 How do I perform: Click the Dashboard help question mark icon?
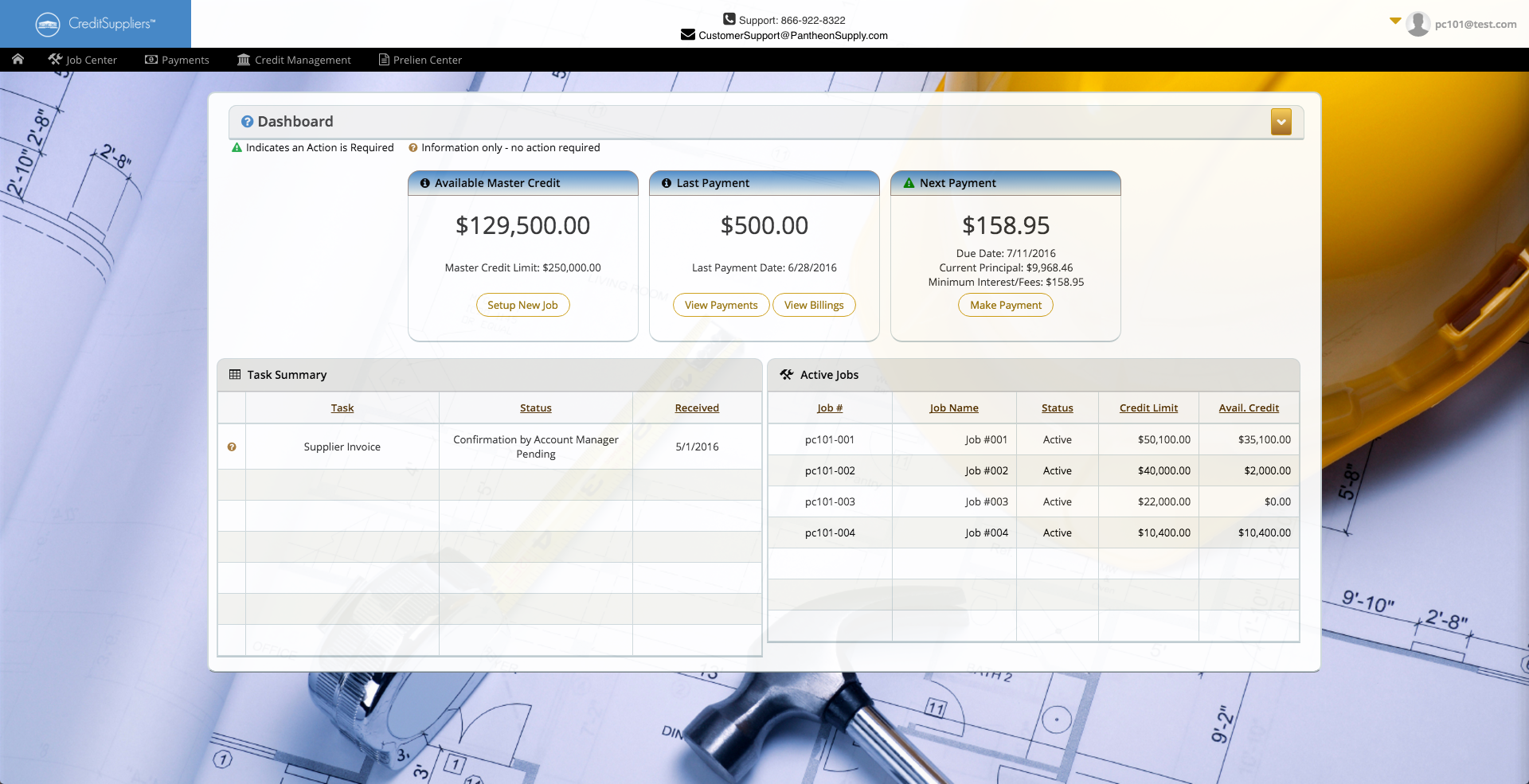pos(247,122)
